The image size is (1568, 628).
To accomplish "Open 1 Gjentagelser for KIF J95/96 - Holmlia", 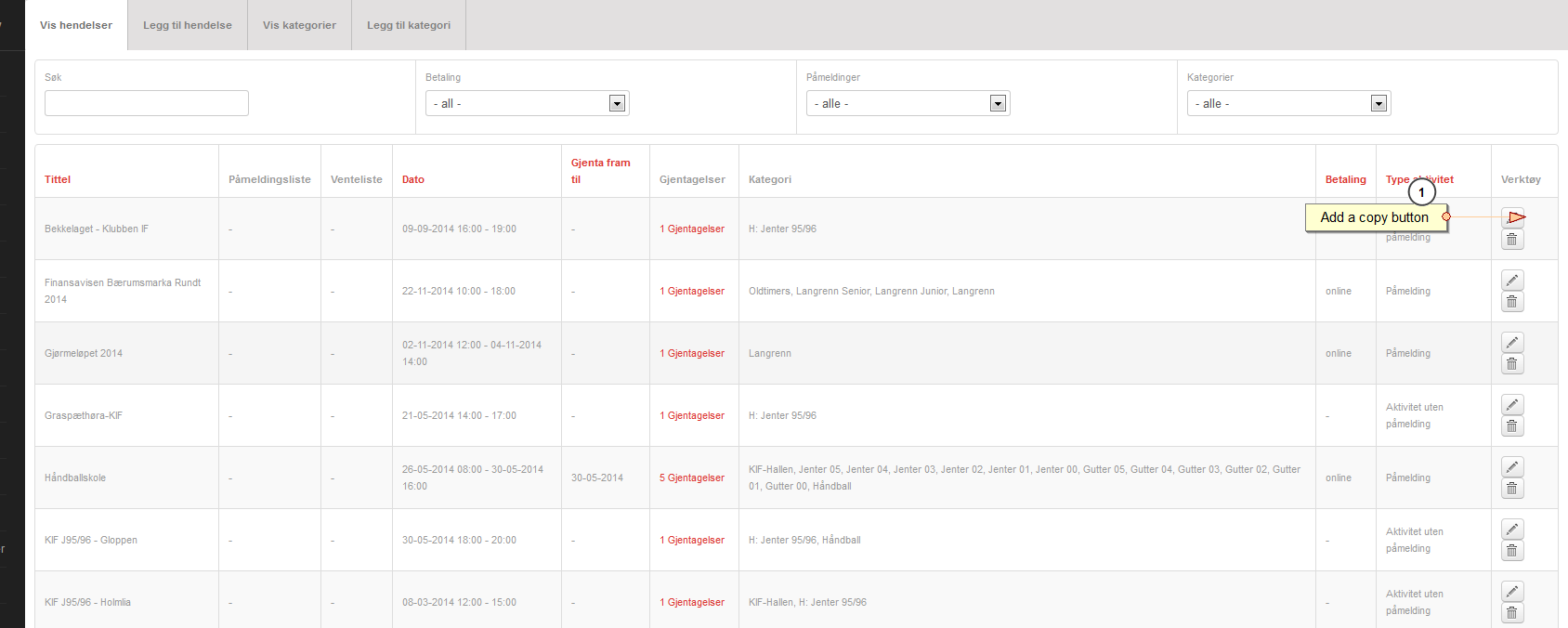I will point(692,602).
